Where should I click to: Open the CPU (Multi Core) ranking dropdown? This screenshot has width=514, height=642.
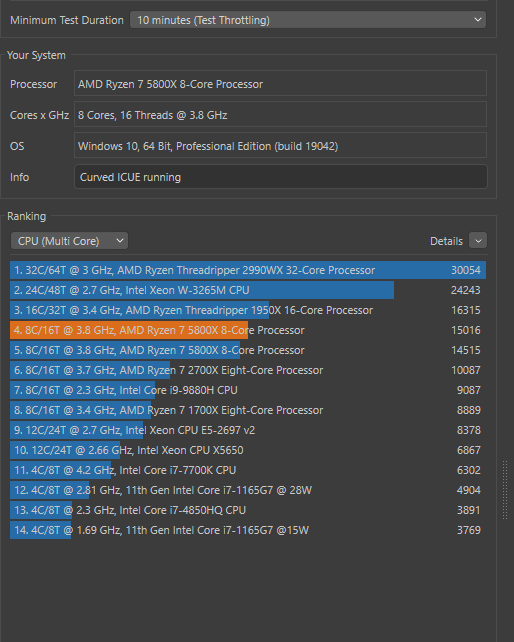click(69, 241)
